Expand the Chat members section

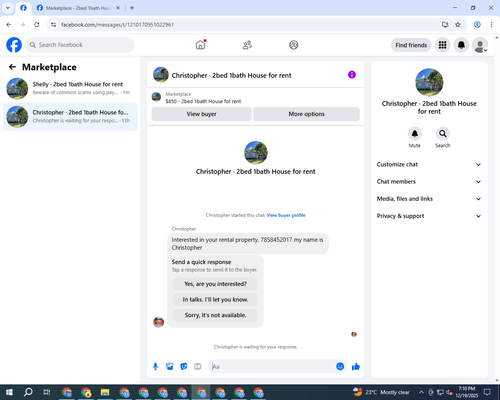tap(429, 182)
